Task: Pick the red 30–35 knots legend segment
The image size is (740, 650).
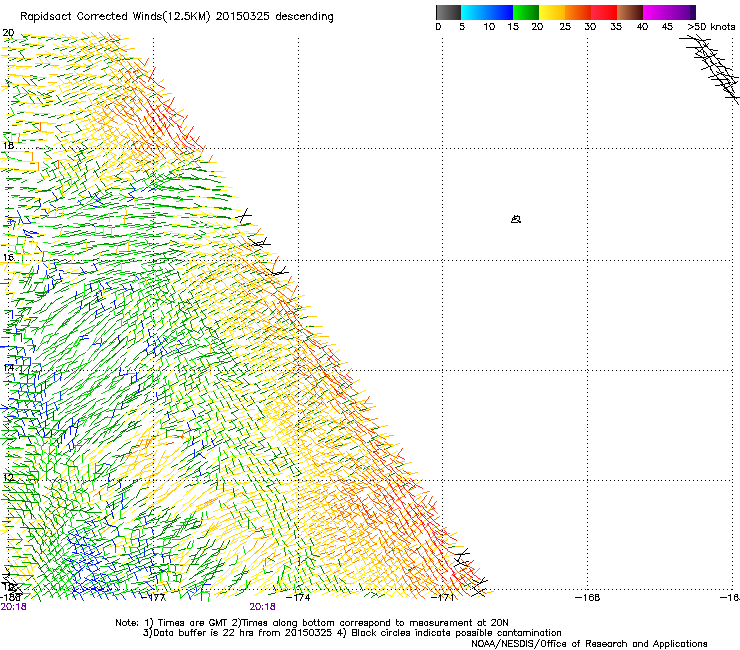Action: (x=604, y=12)
